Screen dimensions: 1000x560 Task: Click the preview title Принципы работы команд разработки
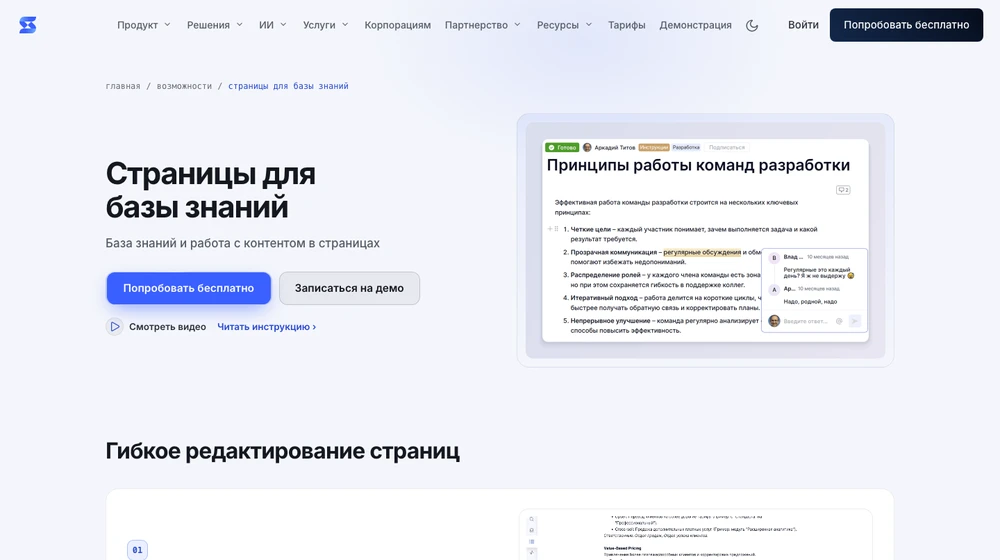coord(698,165)
